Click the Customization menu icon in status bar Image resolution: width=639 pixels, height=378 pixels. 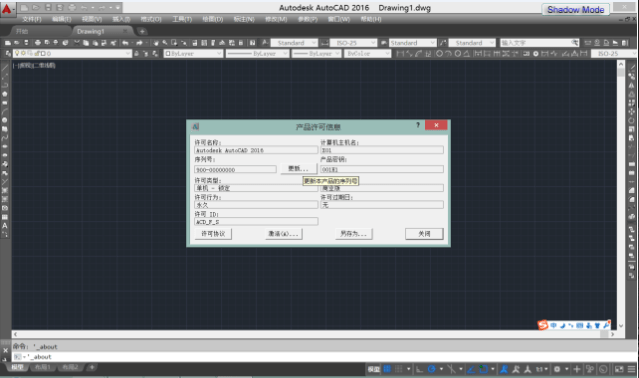[632, 369]
